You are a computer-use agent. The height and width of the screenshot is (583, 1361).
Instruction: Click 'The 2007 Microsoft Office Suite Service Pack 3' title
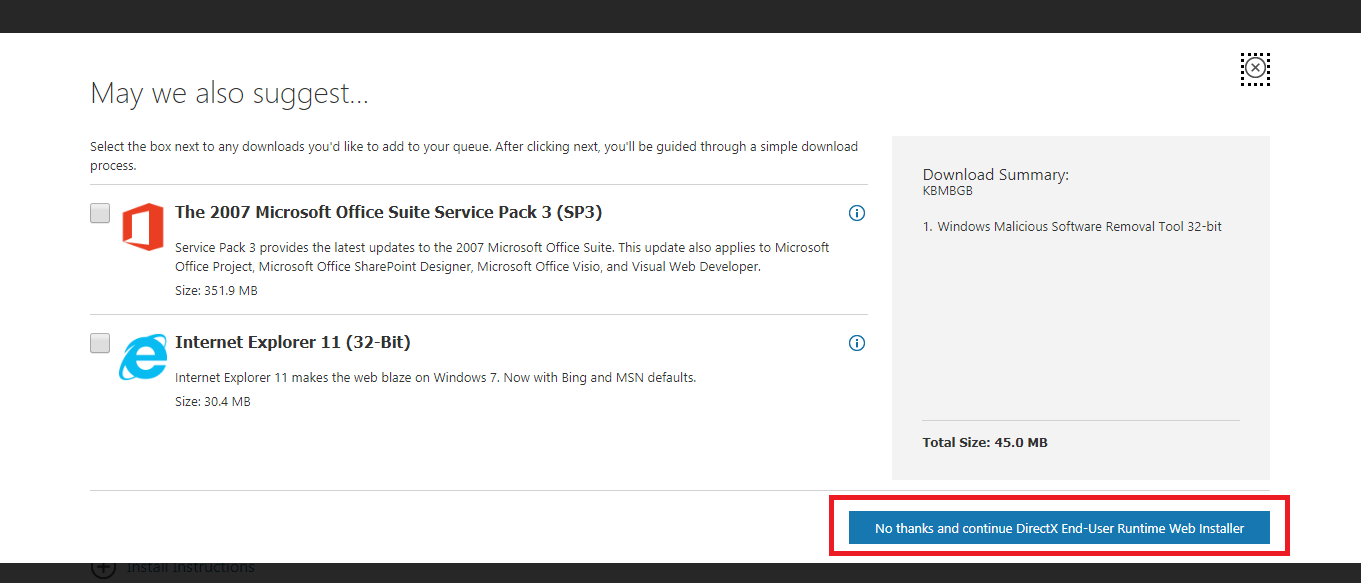388,212
